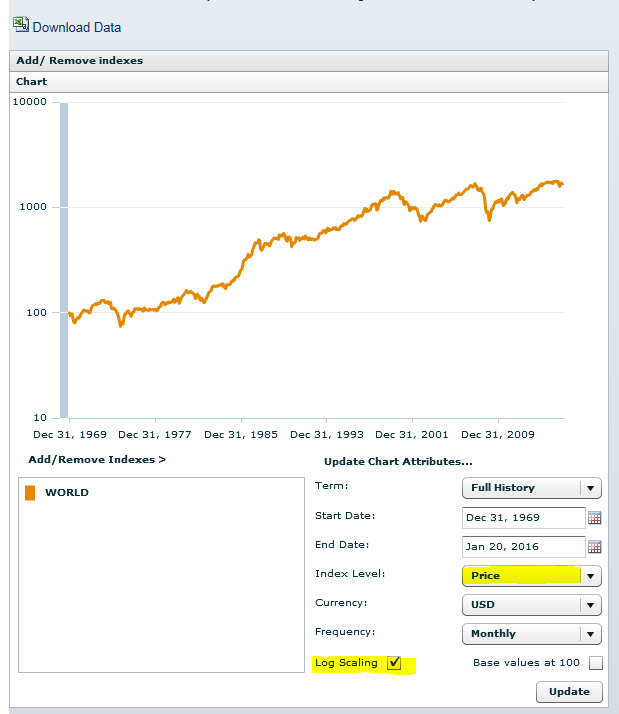This screenshot has width=619, height=714.
Task: Click the End Date input field
Action: pyautogui.click(x=523, y=547)
